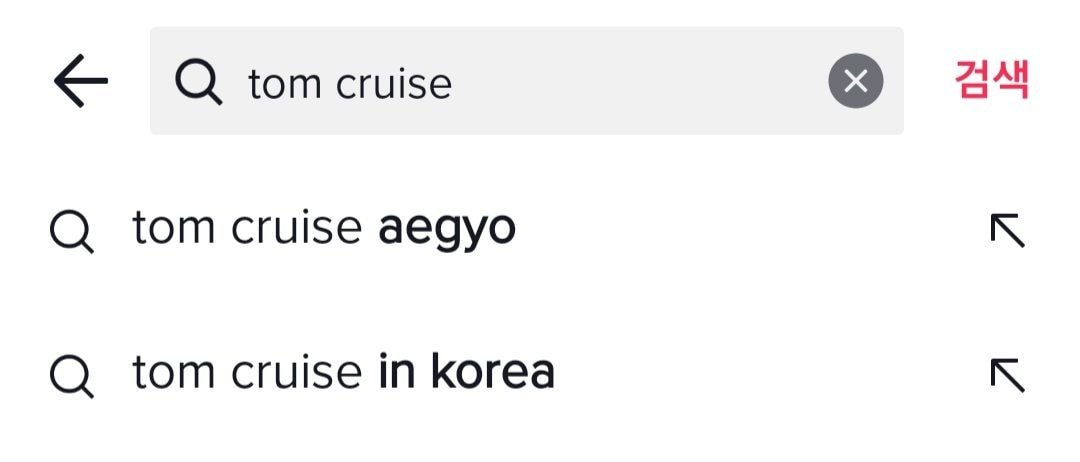Select the 'tom cruise aegyo' suggestion
The width and height of the screenshot is (1080, 462).
tap(323, 229)
